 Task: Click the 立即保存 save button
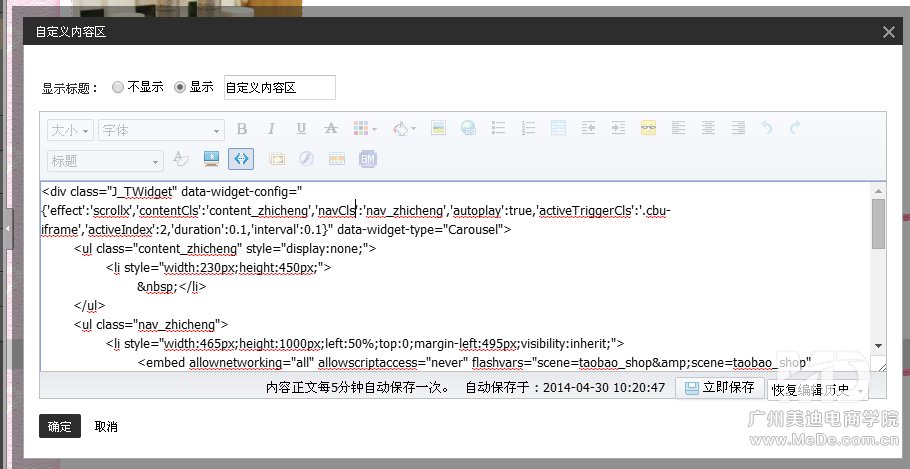pyautogui.click(x=720, y=387)
